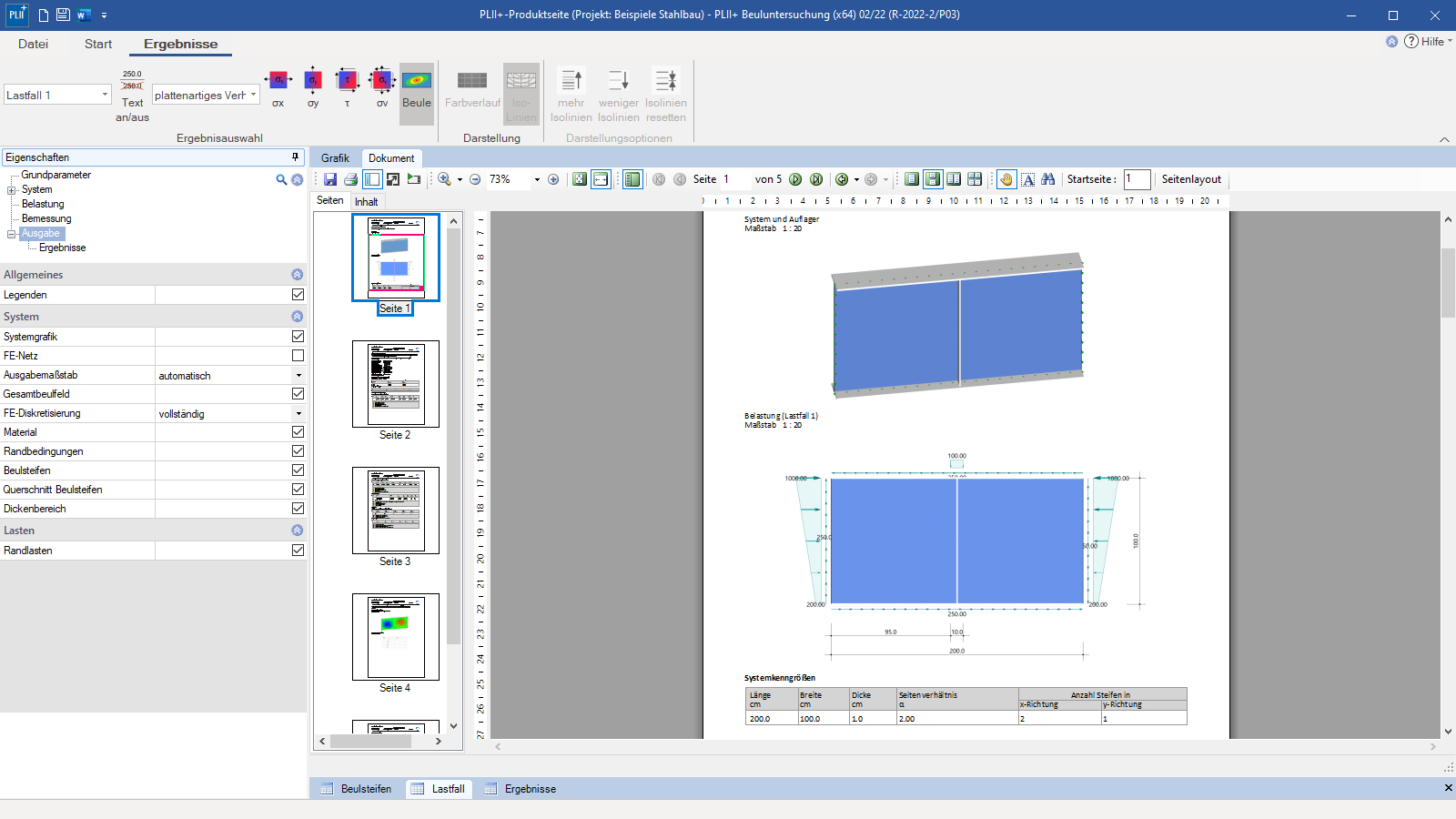
Task: Expand the System tree node
Action: [12, 190]
